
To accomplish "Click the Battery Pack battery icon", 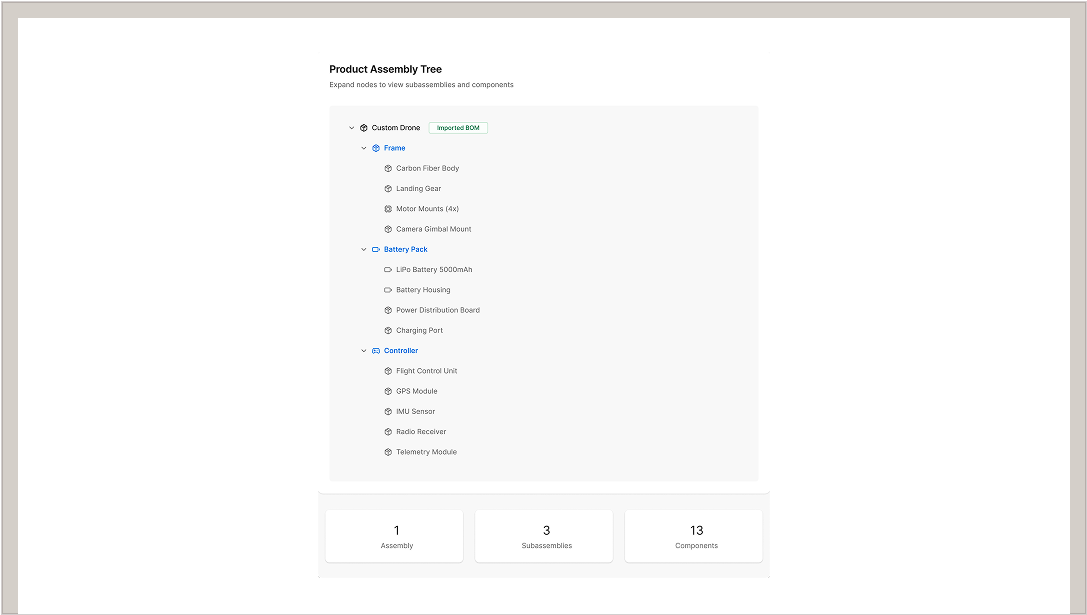I will (x=376, y=249).
